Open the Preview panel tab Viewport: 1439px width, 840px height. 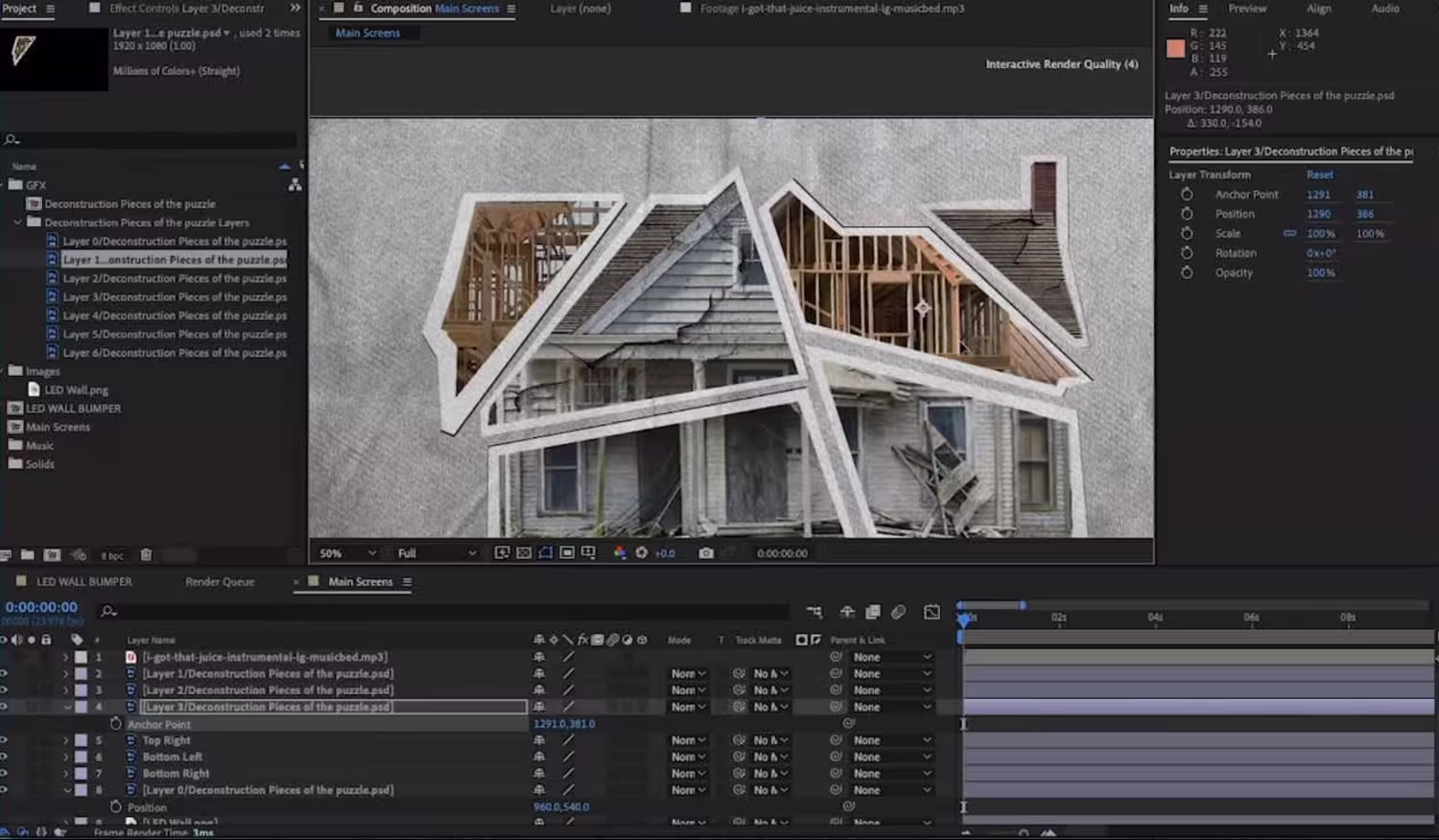coord(1247,9)
